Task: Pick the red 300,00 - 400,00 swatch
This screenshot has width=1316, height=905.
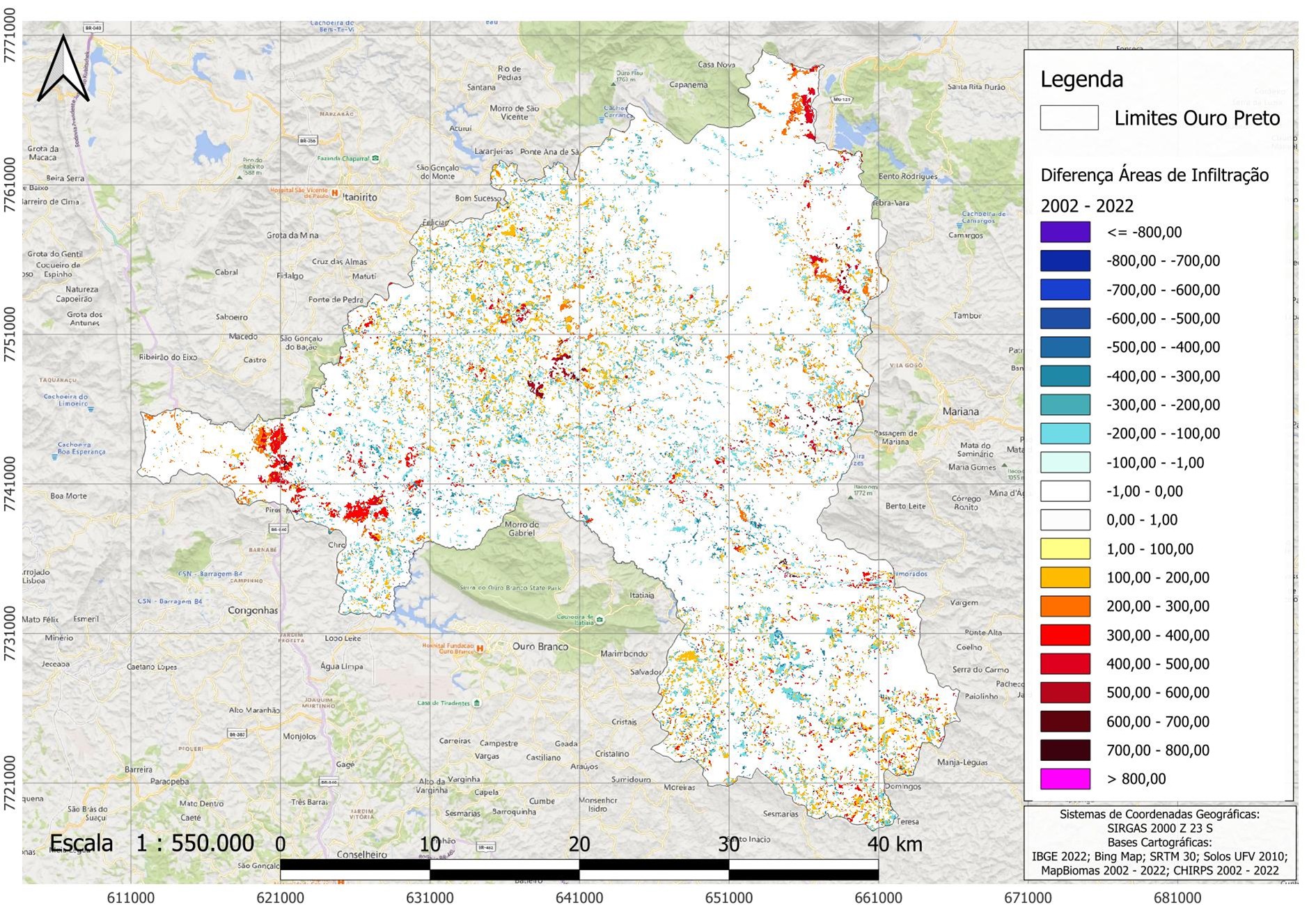Action: click(x=1065, y=635)
